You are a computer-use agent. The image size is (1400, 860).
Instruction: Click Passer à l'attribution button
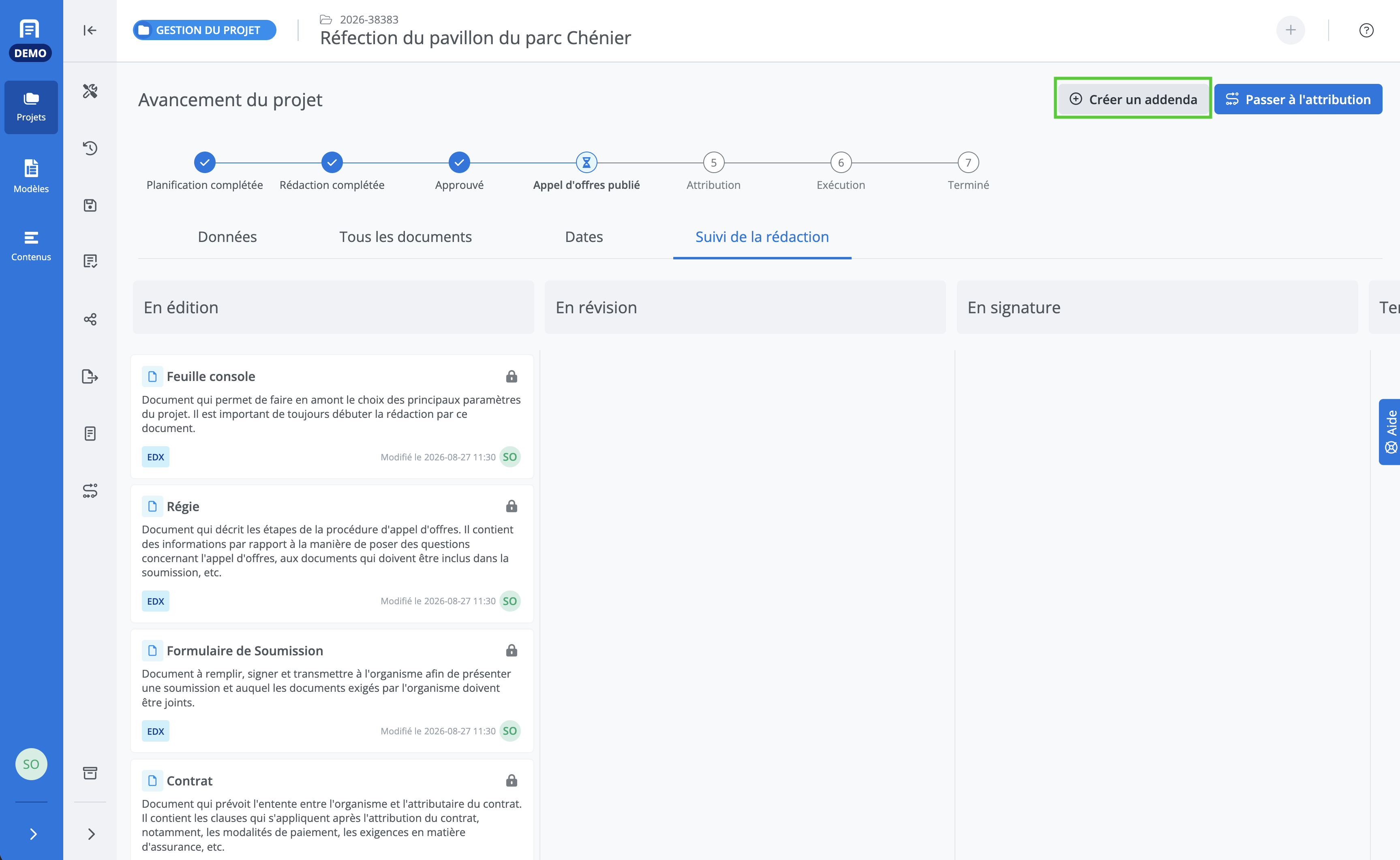tap(1297, 99)
